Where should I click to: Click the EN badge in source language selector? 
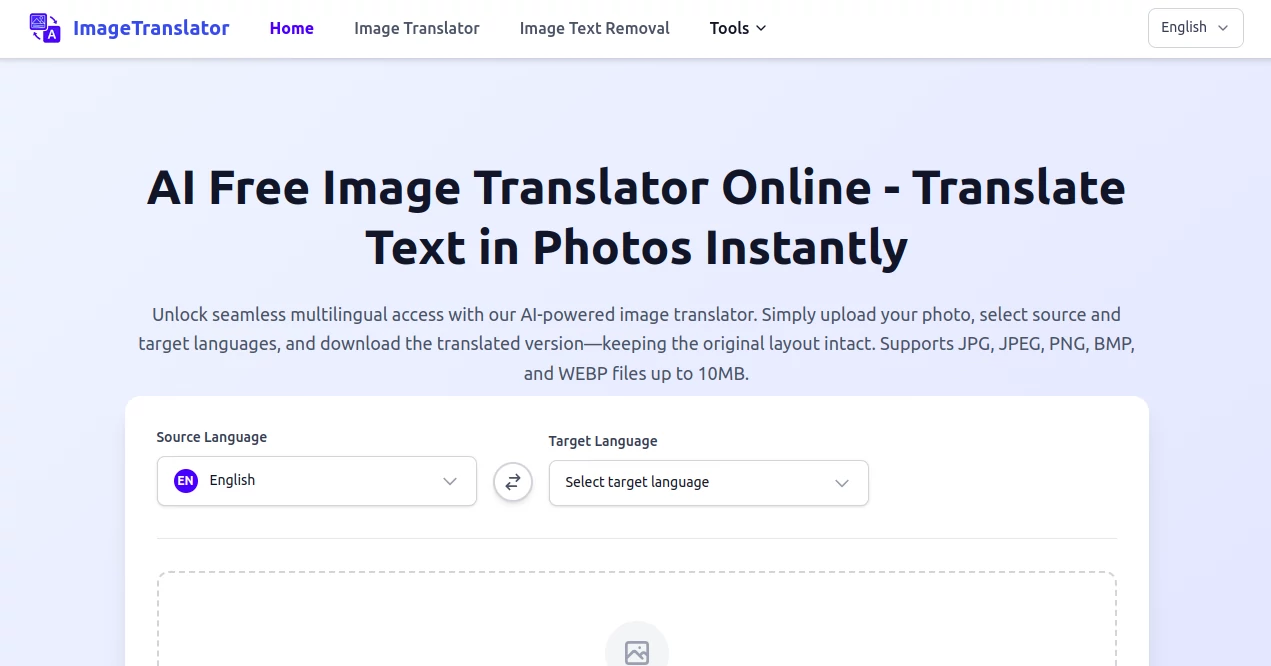(x=185, y=481)
